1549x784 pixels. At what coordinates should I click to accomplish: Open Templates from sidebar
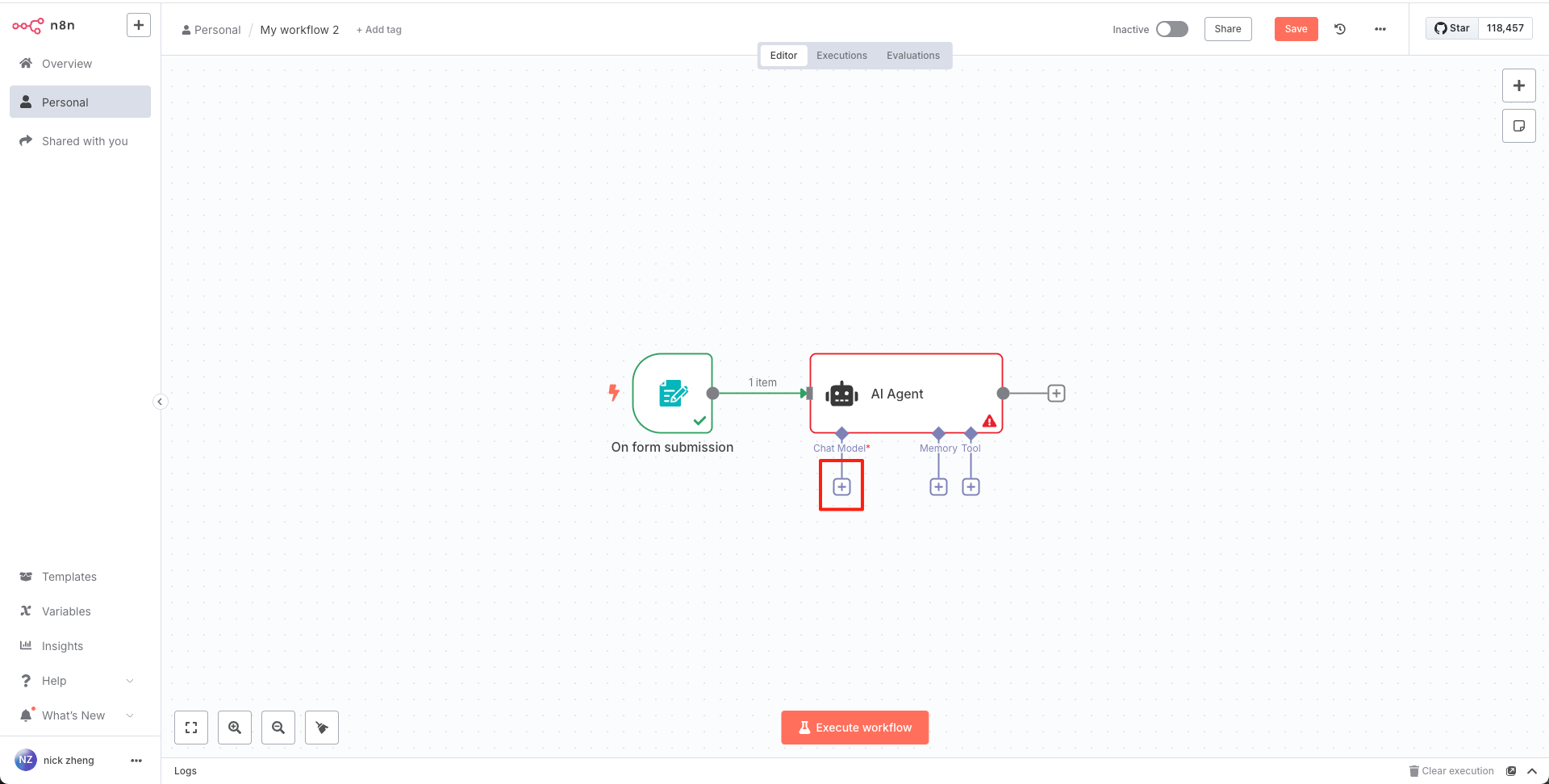pyautogui.click(x=80, y=577)
